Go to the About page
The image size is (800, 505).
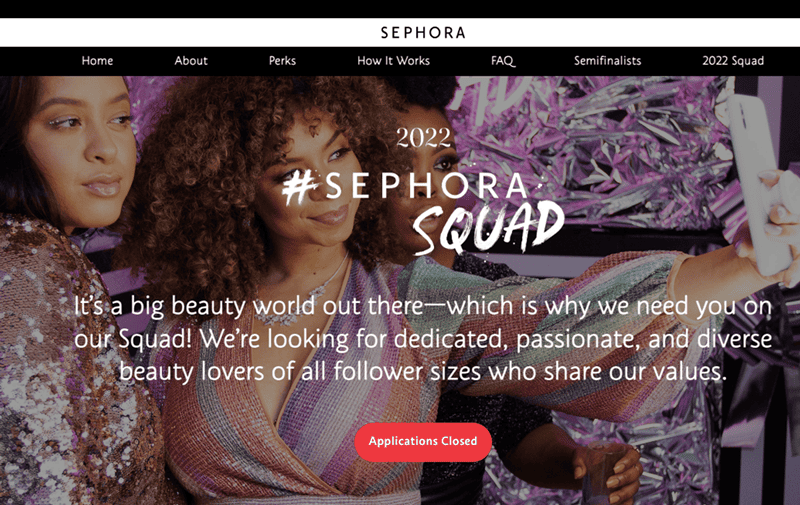coord(191,61)
